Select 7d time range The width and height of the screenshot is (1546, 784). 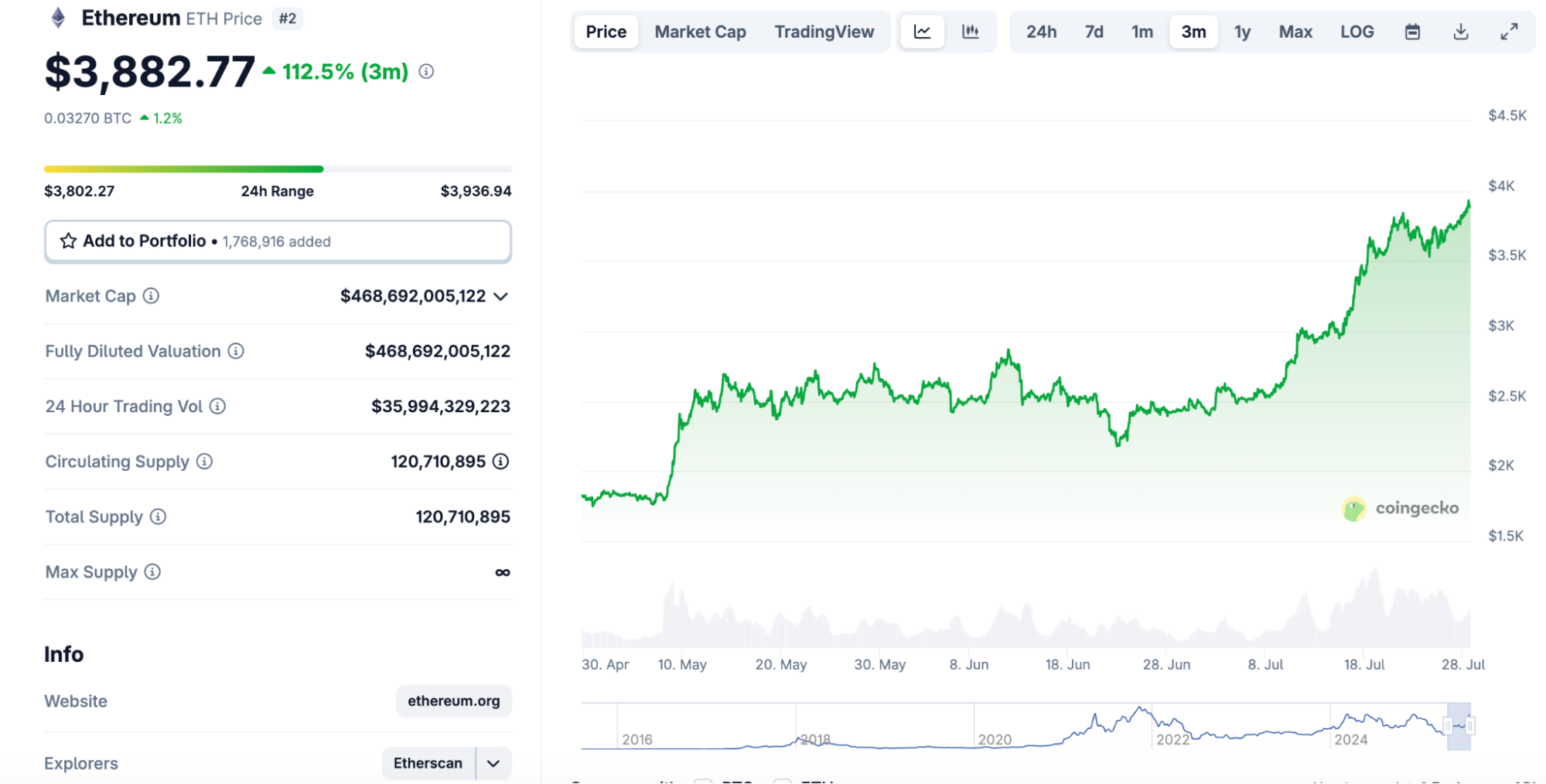click(x=1094, y=32)
